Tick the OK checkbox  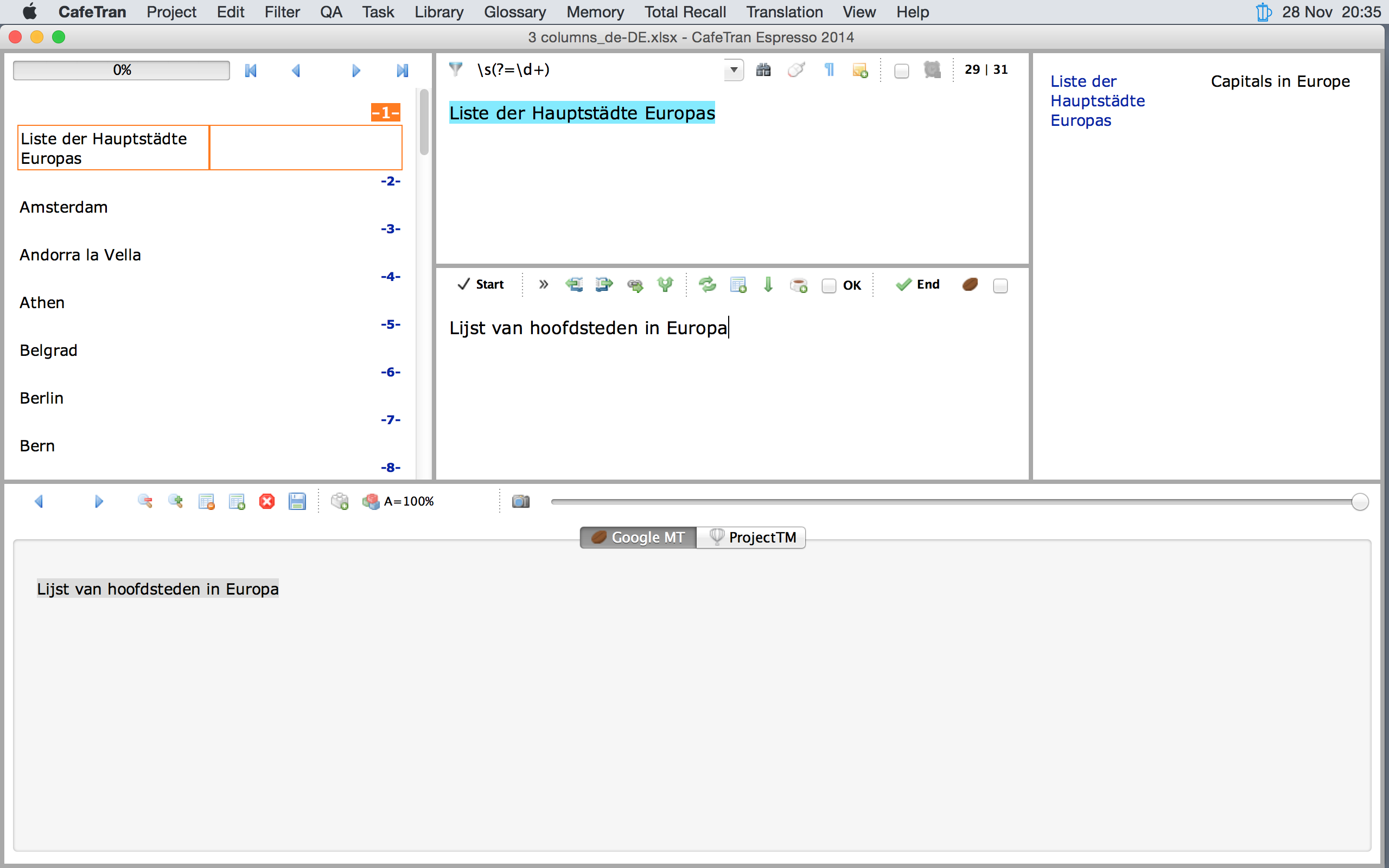(x=828, y=285)
